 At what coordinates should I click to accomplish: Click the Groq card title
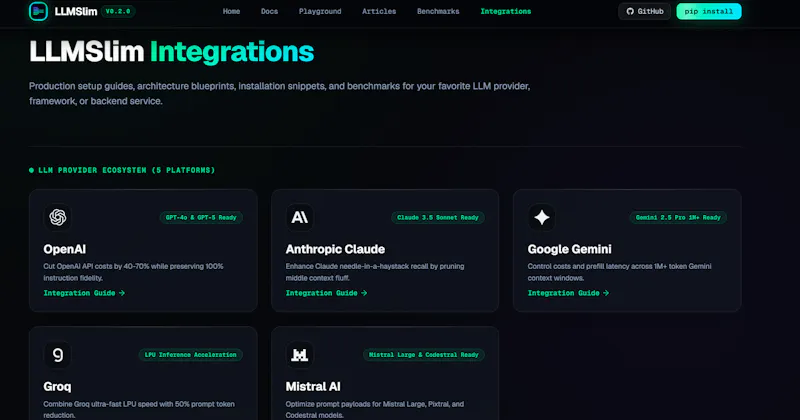pyautogui.click(x=57, y=386)
